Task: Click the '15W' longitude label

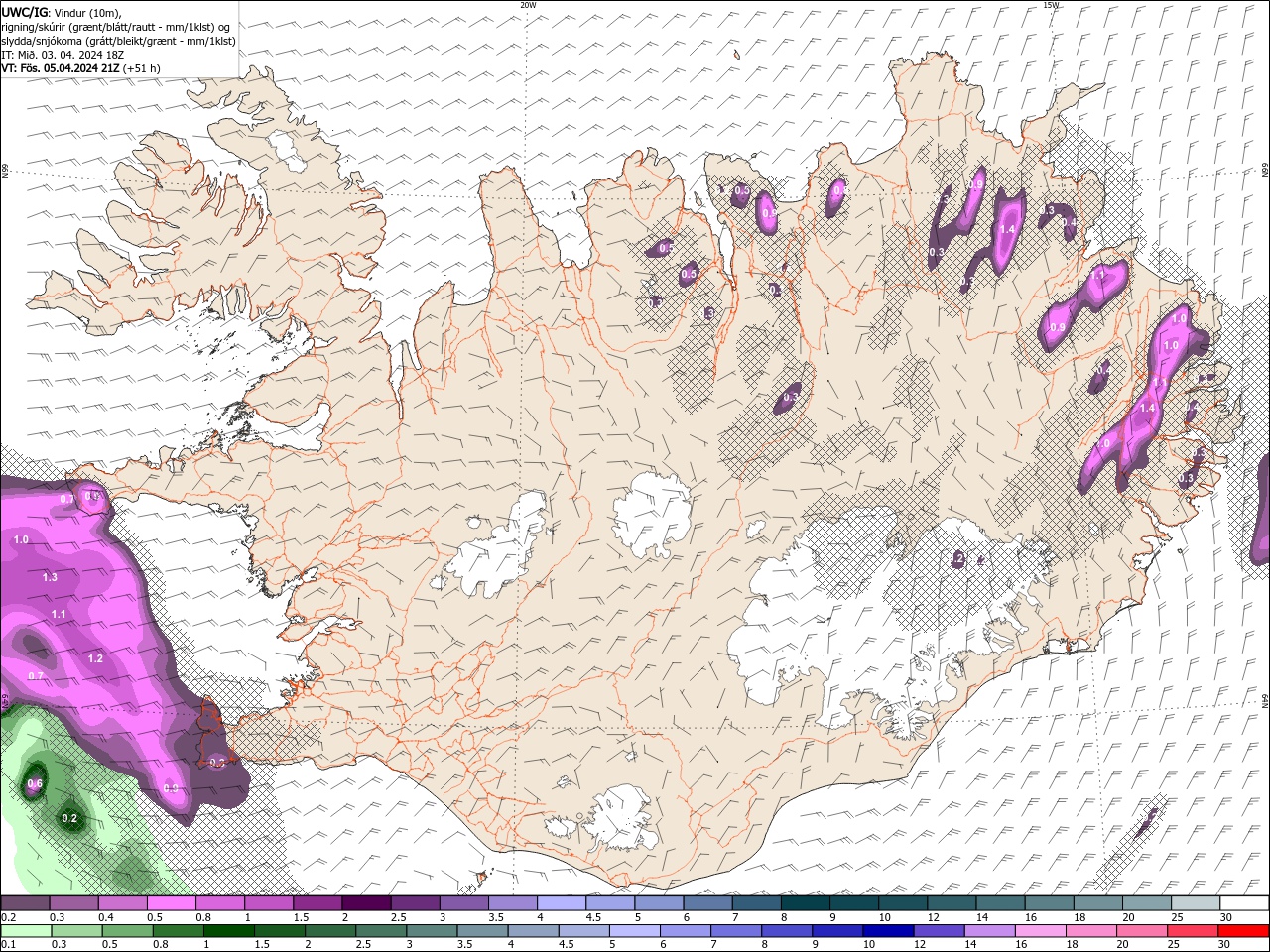Action: [x=1051, y=5]
